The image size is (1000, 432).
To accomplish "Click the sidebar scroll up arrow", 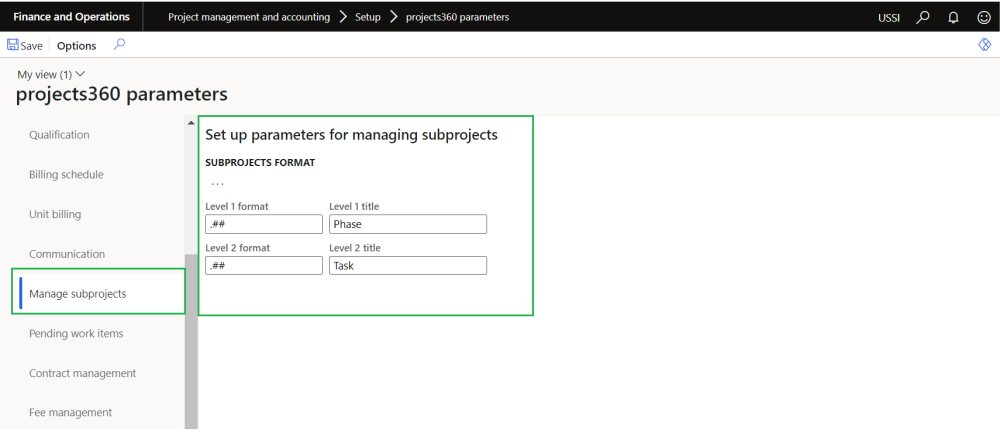I will [191, 123].
